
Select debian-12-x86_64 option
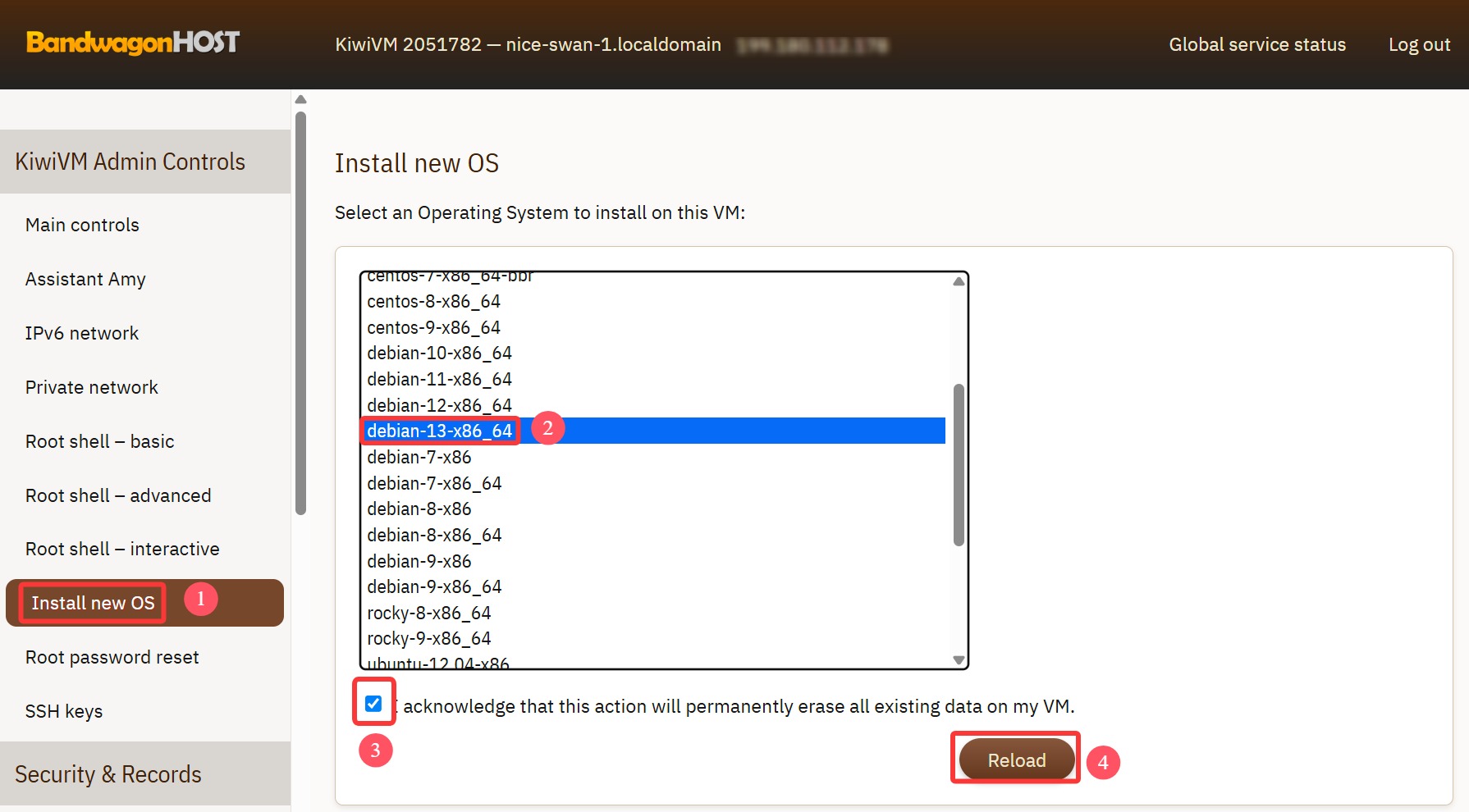(x=439, y=405)
